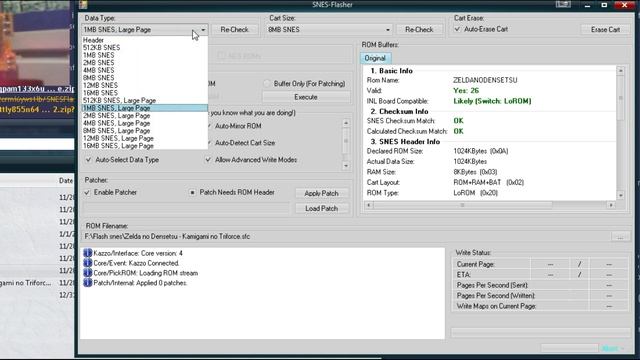Click Cart Layout value ROM+RAM+BAT
640x360 pixels.
click(489, 182)
